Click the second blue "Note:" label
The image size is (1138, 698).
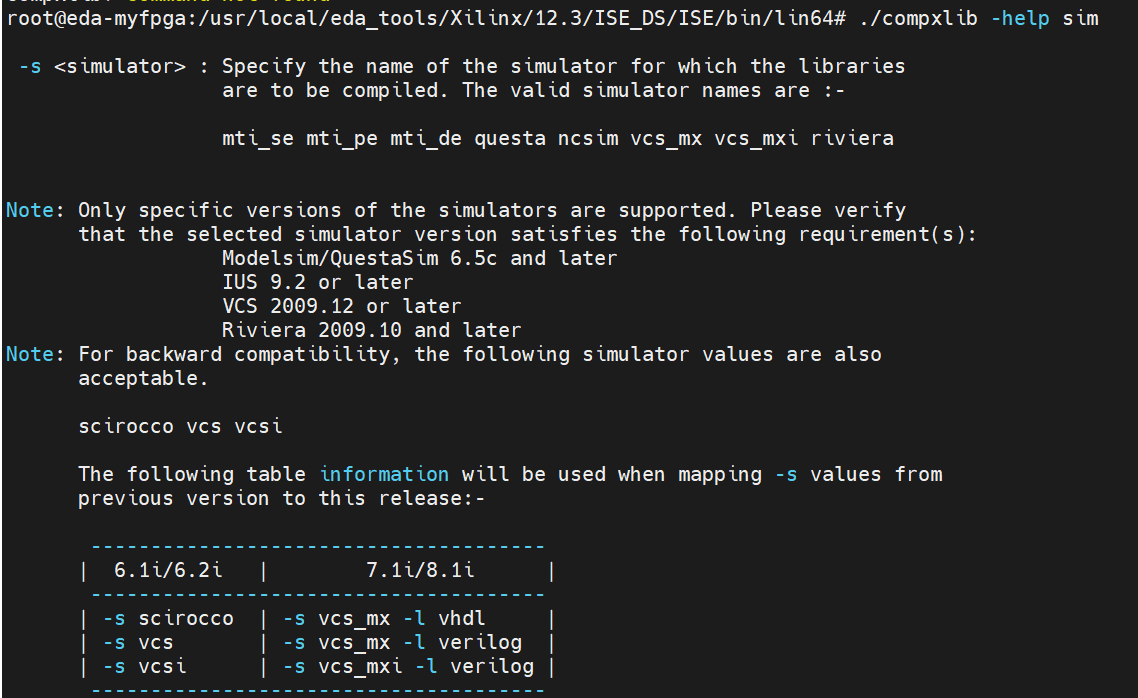click(35, 354)
